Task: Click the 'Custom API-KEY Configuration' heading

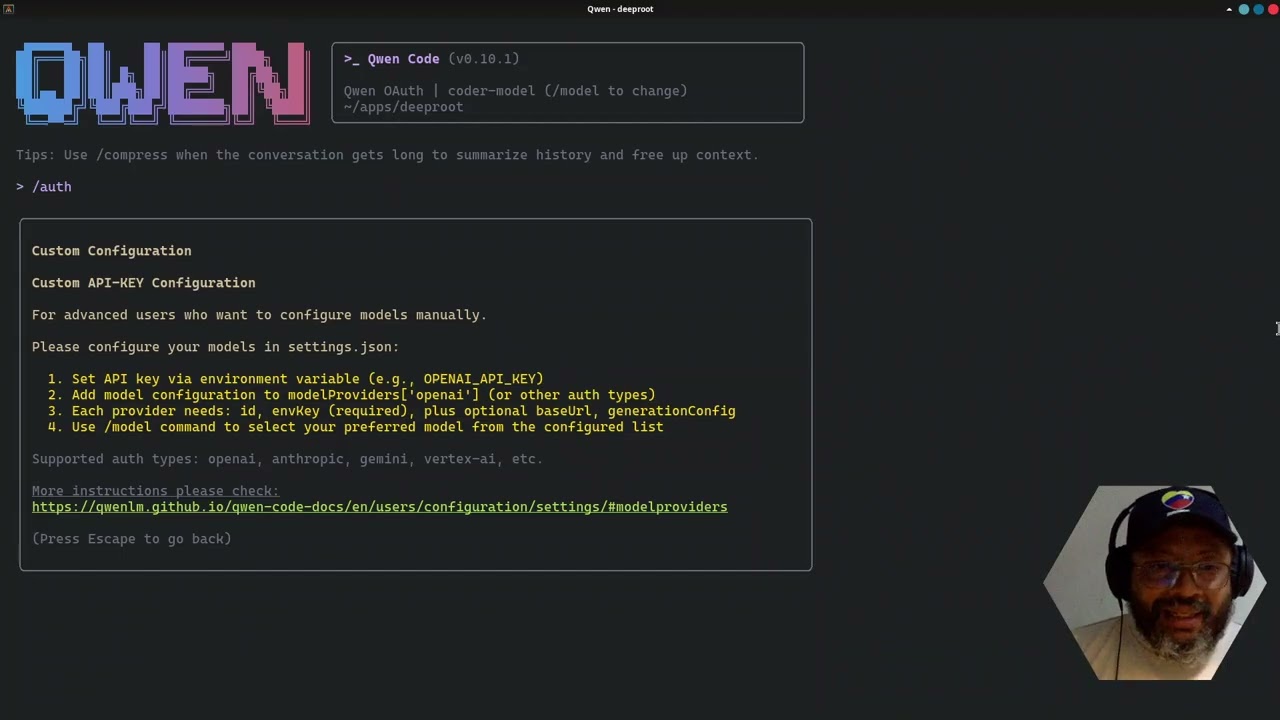Action: coord(143,283)
